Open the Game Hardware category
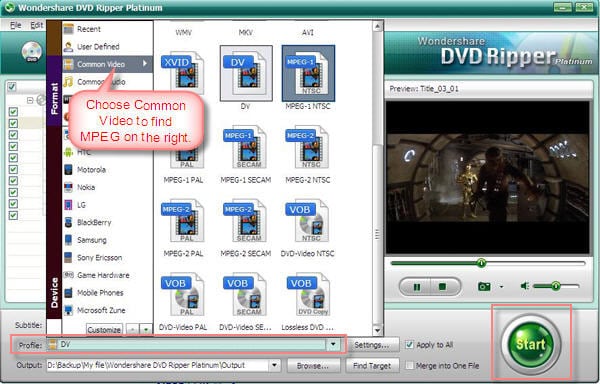Viewport: 600px width, 384px height. [x=108, y=275]
